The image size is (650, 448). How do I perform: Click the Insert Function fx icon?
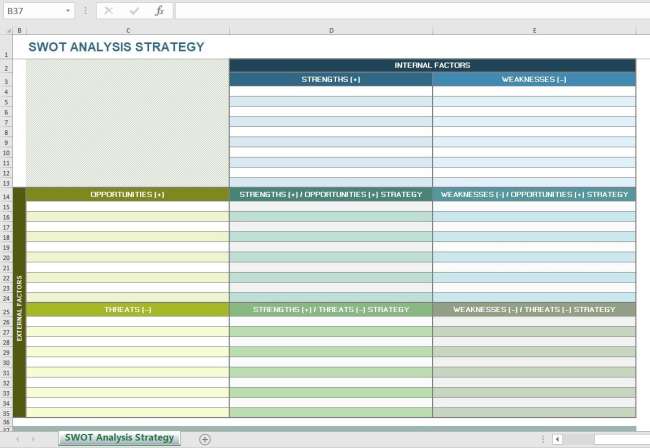tap(159, 11)
